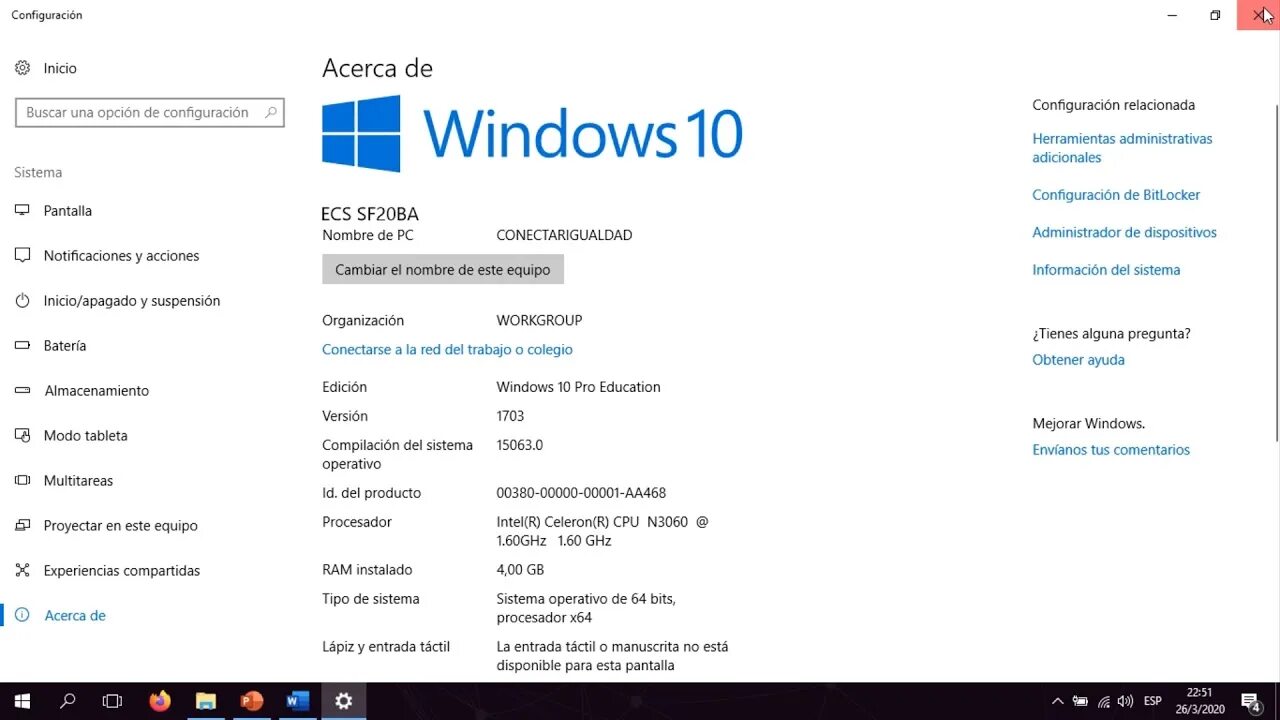
Task: Click the RAM value 4,00 GB
Action: [x=520, y=570]
